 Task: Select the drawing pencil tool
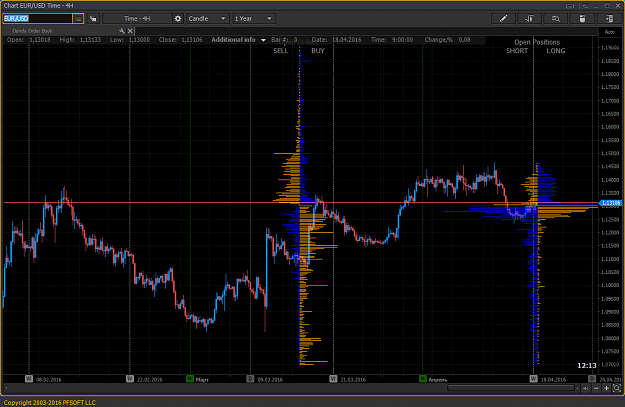tap(503, 18)
